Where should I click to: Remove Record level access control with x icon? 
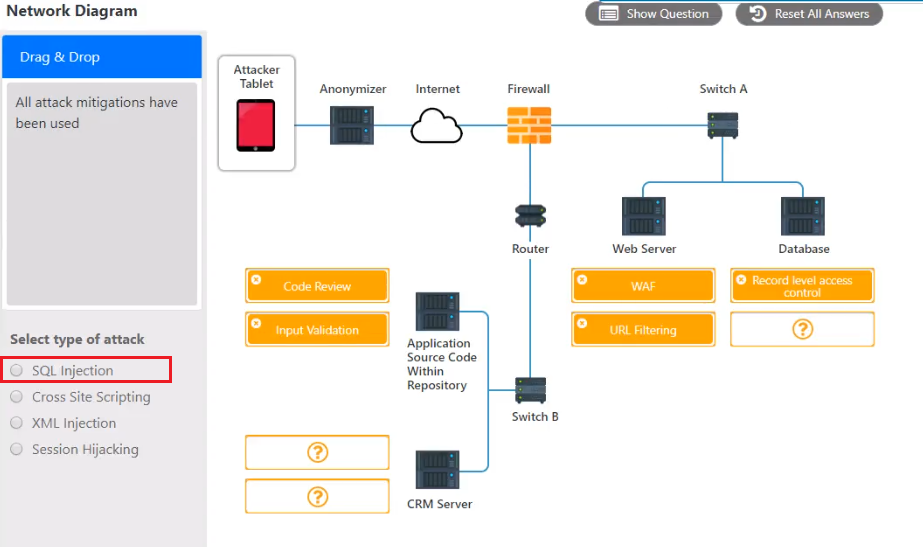tap(741, 280)
